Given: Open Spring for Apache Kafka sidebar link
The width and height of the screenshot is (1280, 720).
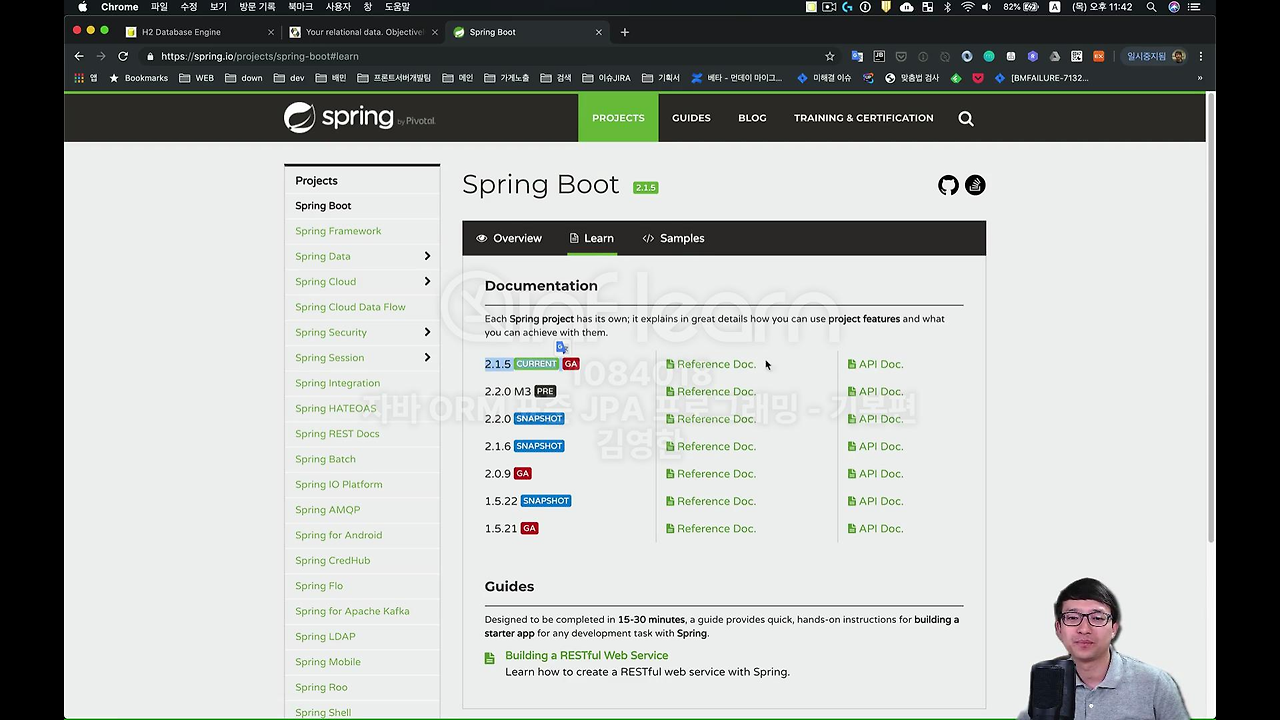Looking at the screenshot, I should point(352,612).
